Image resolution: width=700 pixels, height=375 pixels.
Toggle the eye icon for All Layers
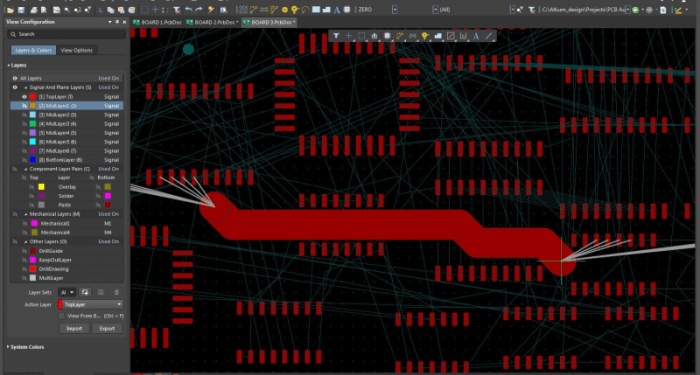click(15, 78)
